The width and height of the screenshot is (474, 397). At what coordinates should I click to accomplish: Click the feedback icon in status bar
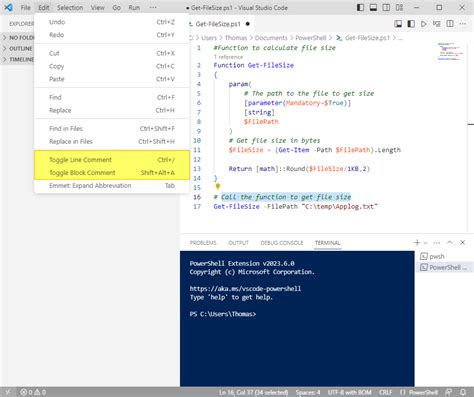449,392
